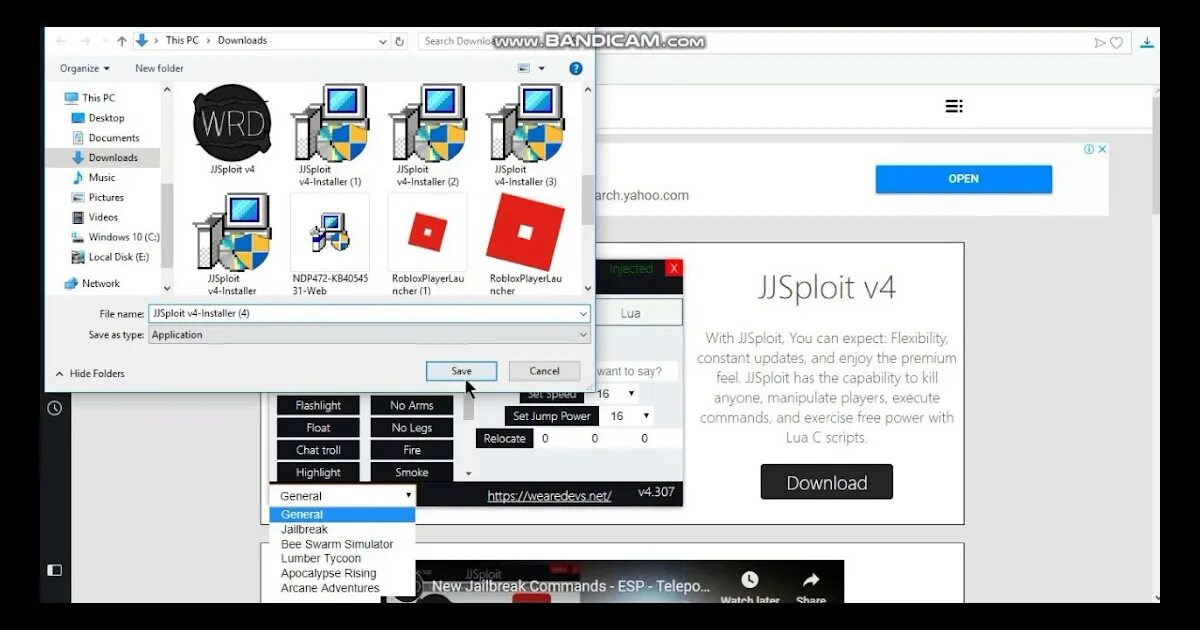Toggle browser sidebar panel icon
The image size is (1200, 630).
coord(54,570)
